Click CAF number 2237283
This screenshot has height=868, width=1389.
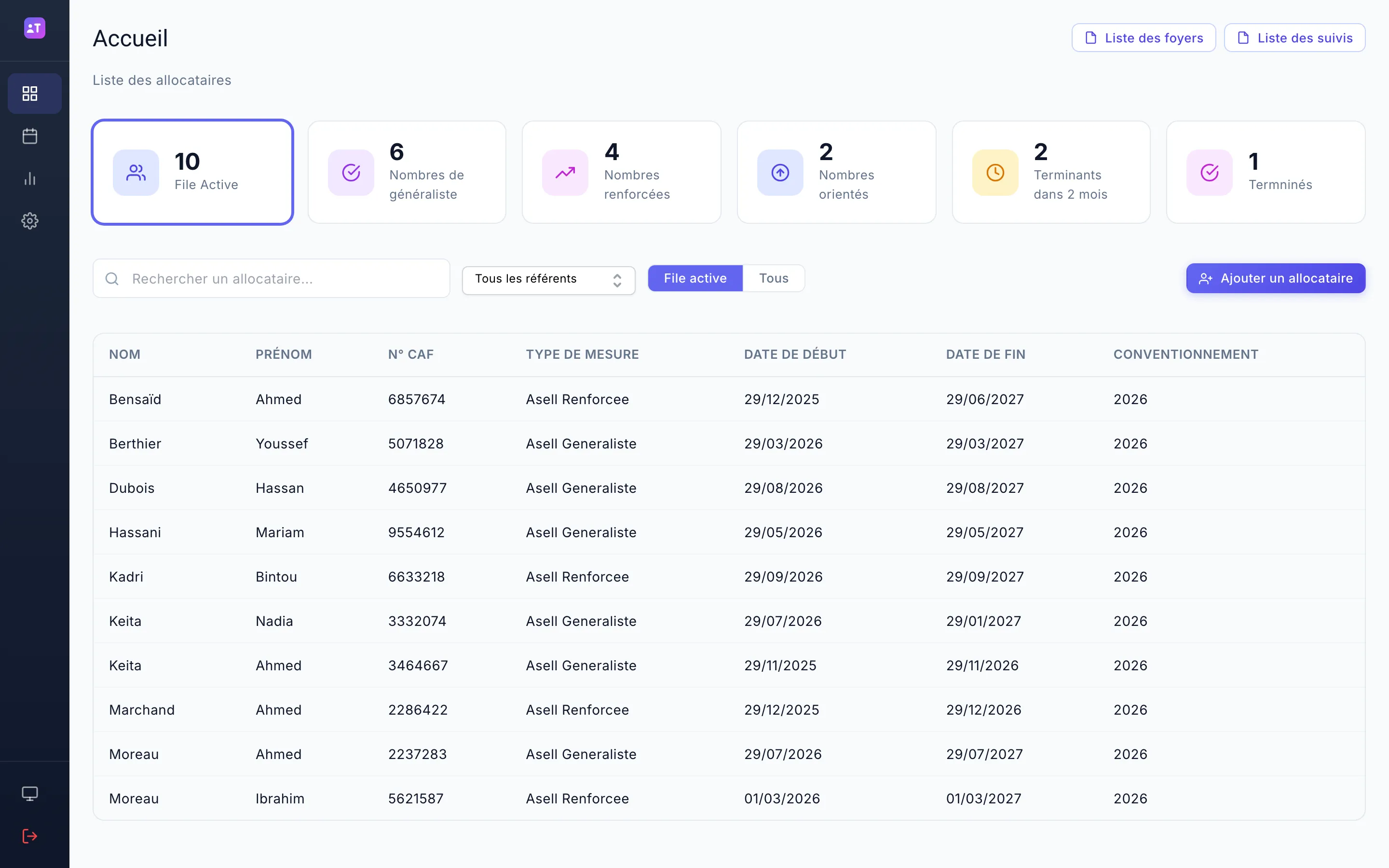click(417, 754)
